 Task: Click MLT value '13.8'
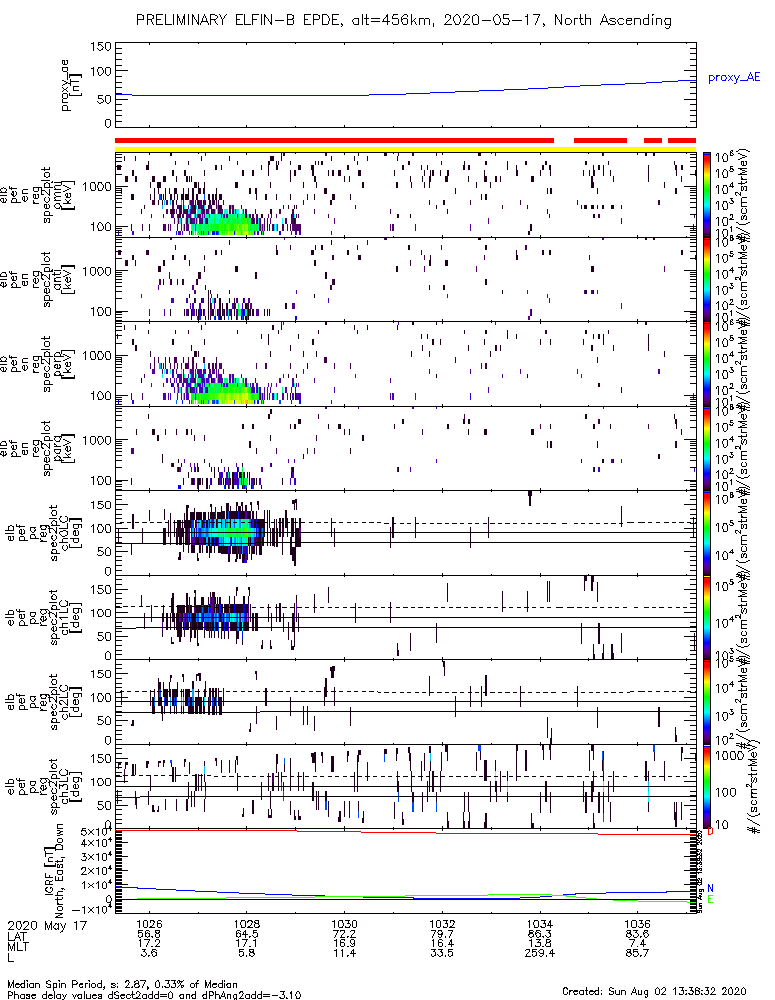(540, 943)
